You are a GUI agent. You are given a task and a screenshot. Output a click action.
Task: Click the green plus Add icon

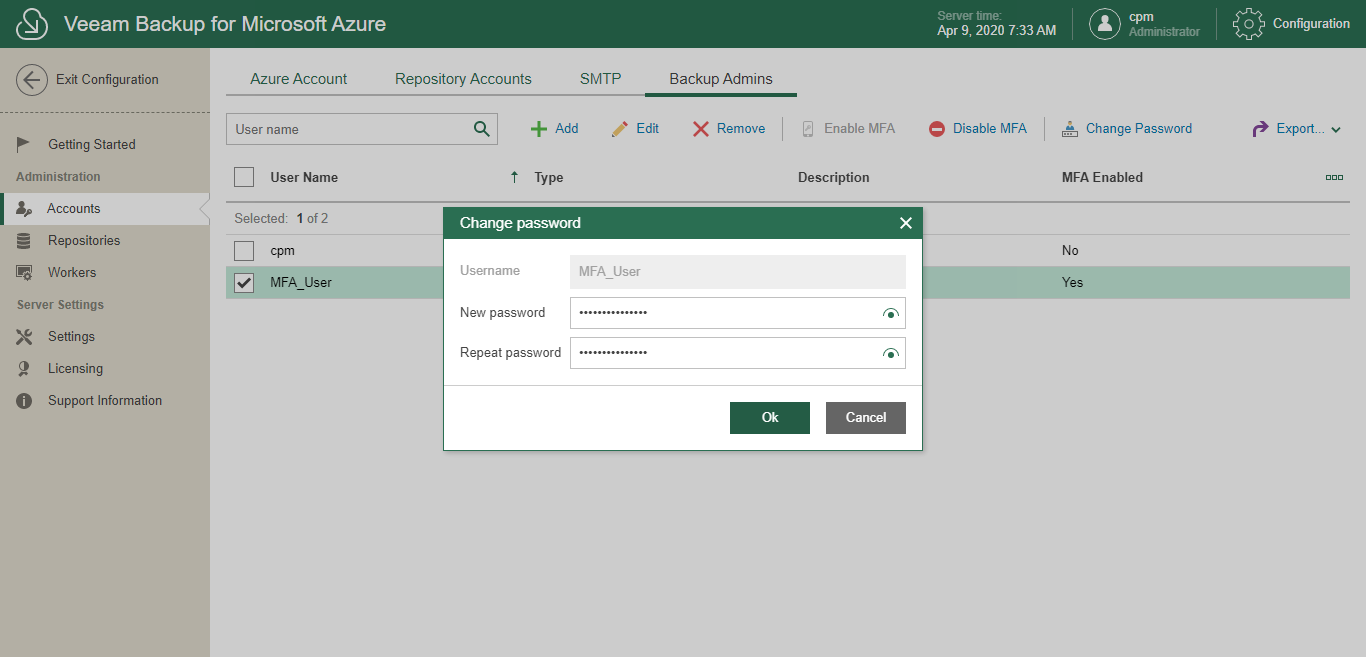(x=539, y=129)
